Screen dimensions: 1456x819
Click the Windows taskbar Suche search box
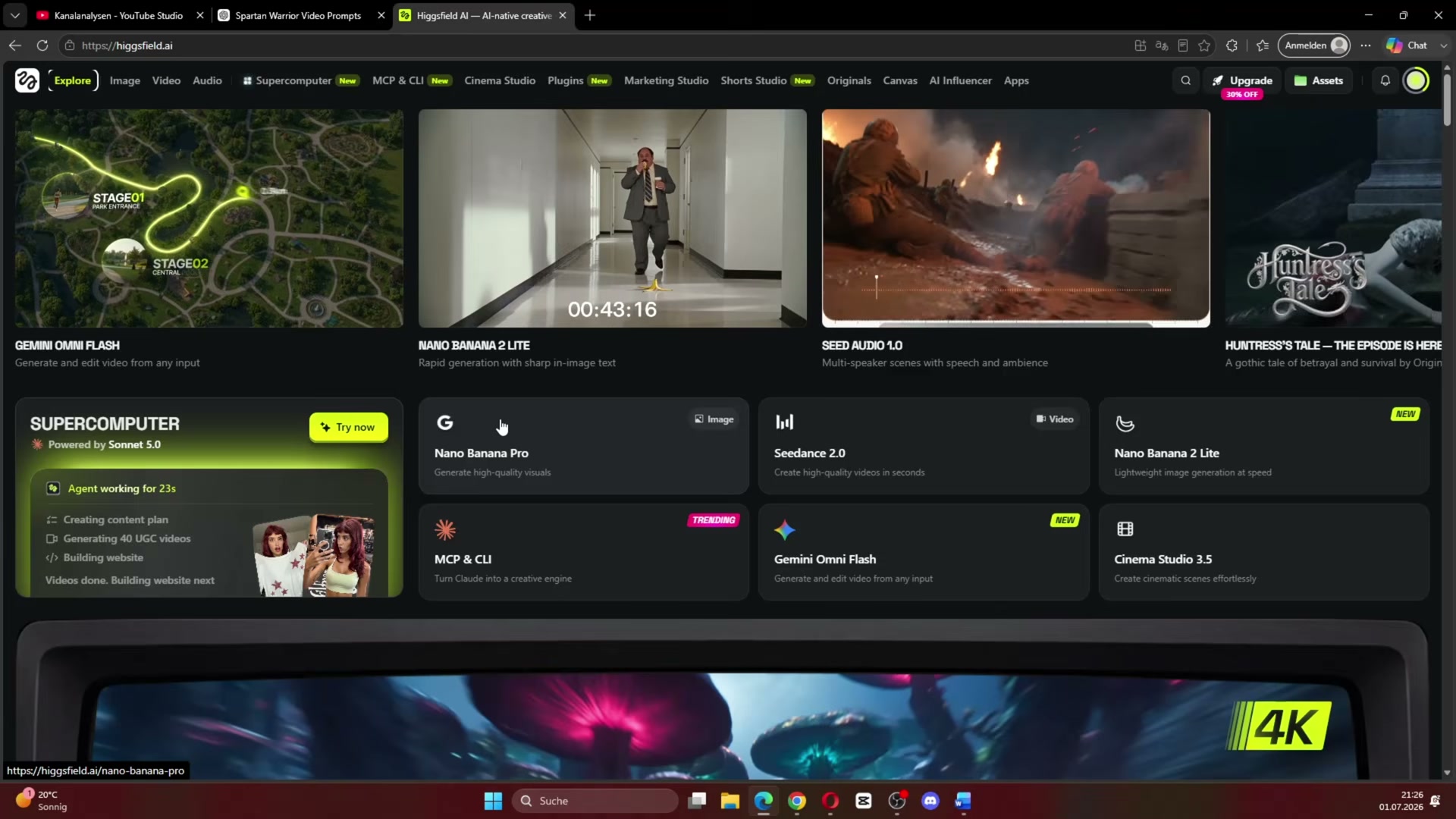pyautogui.click(x=595, y=801)
